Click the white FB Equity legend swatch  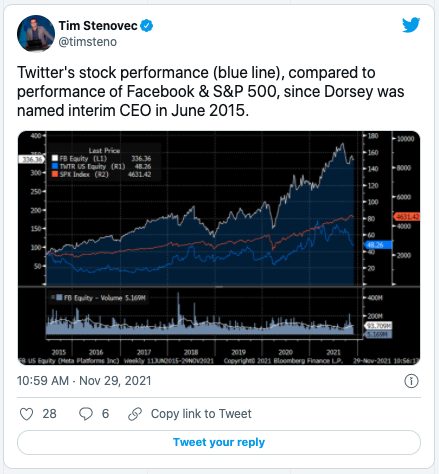(55, 158)
